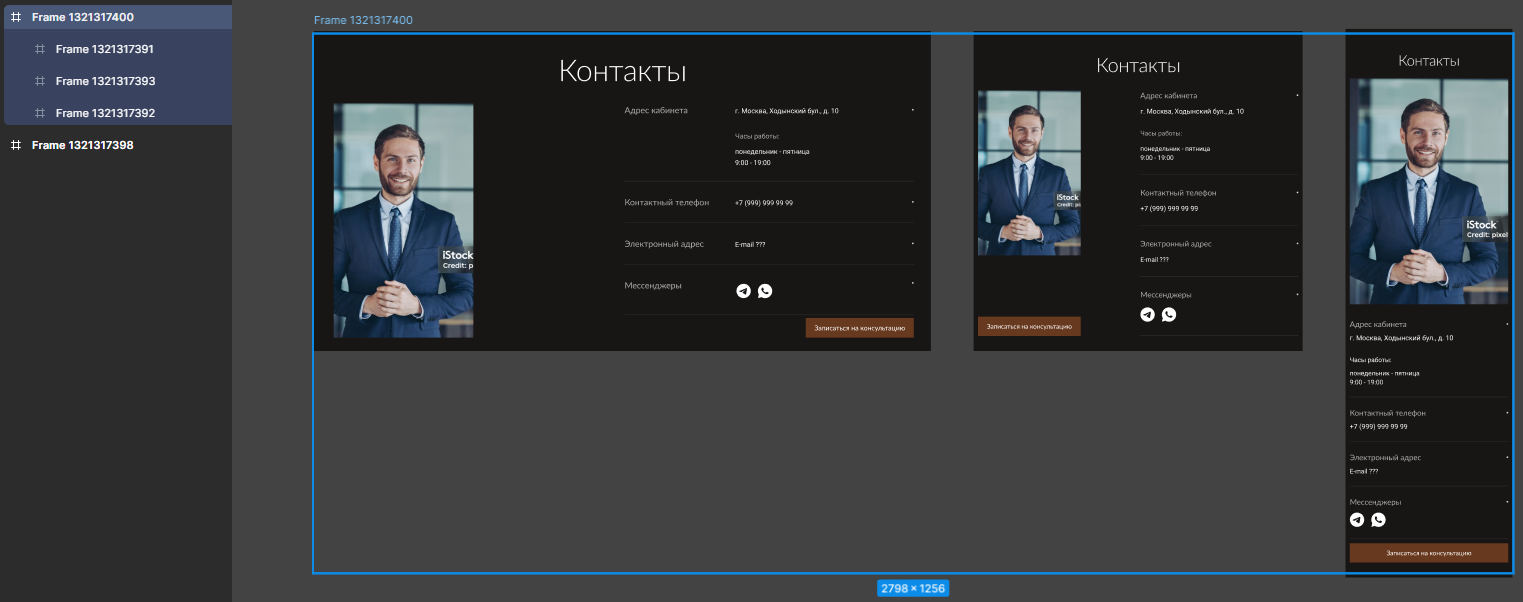Image resolution: width=1523 pixels, height=602 pixels.
Task: Click WhatsApp icon in the narrow mobile layout
Action: click(x=1379, y=520)
